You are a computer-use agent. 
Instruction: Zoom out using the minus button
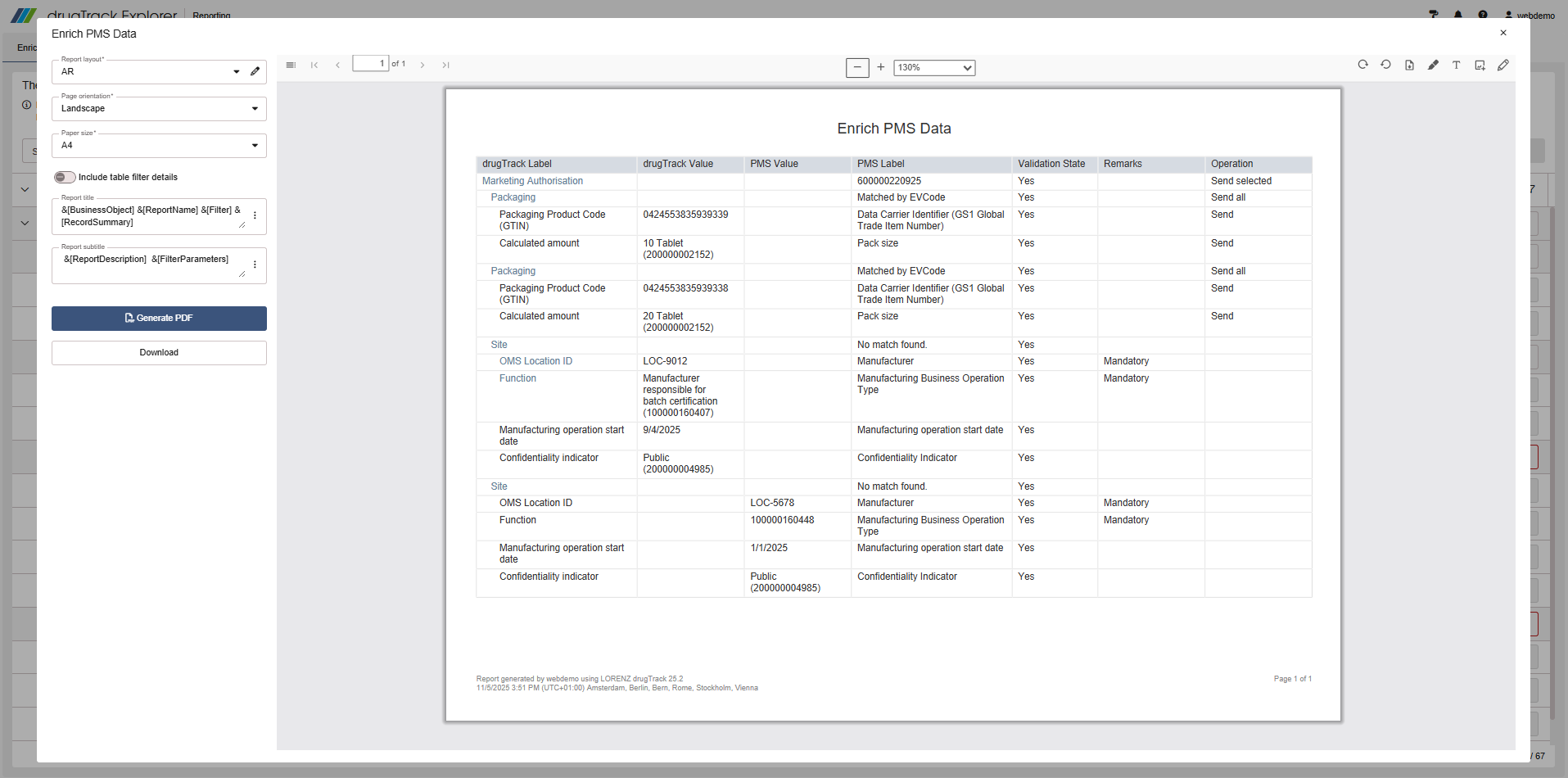(x=856, y=67)
